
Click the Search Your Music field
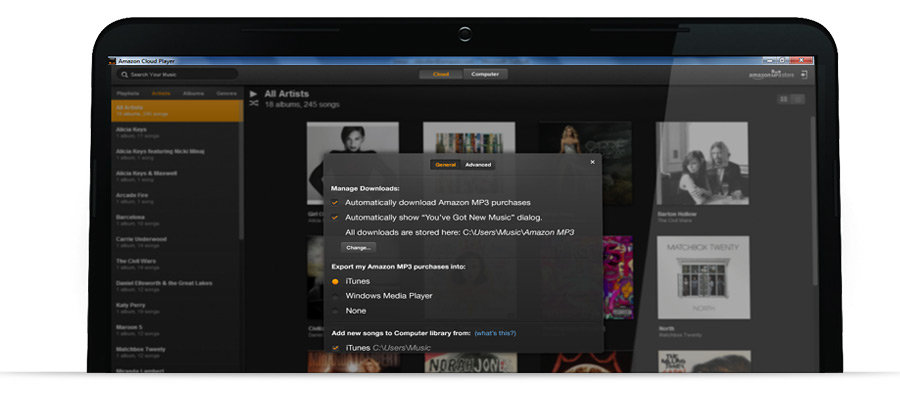(177, 75)
